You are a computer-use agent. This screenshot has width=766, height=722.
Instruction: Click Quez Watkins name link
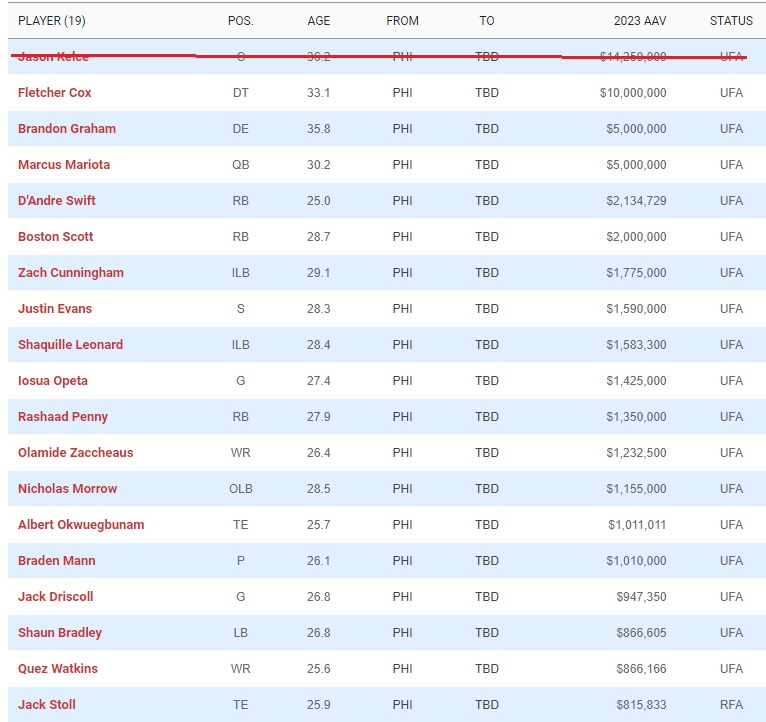pos(58,669)
